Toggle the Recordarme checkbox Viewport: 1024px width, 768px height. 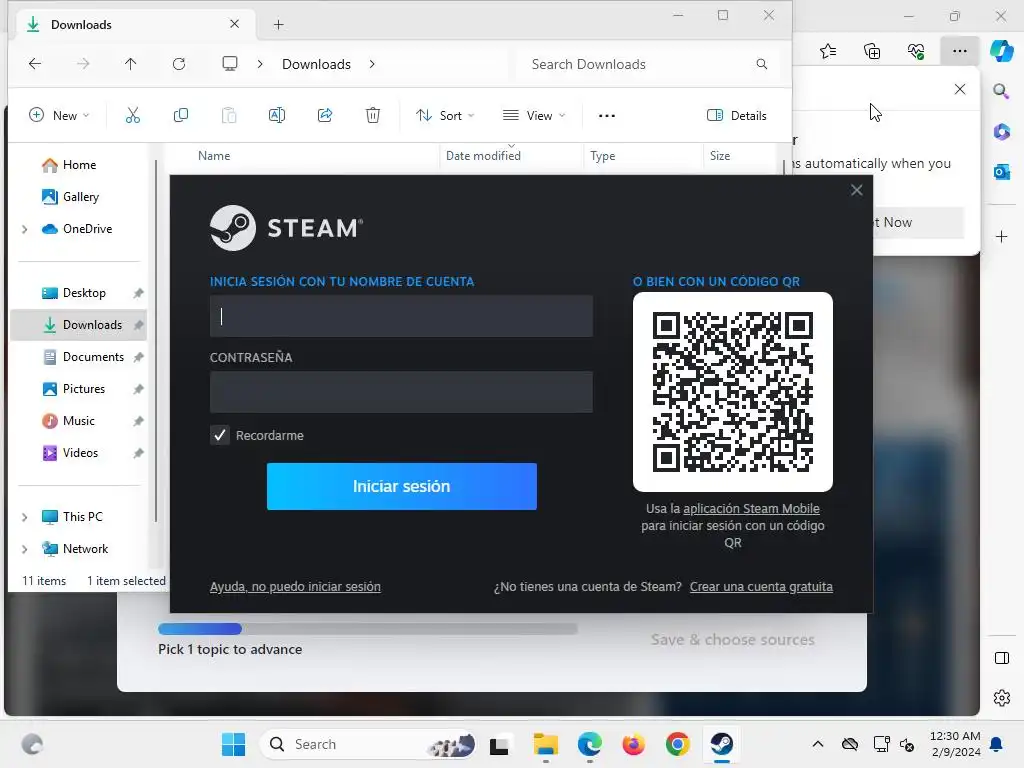click(220, 435)
